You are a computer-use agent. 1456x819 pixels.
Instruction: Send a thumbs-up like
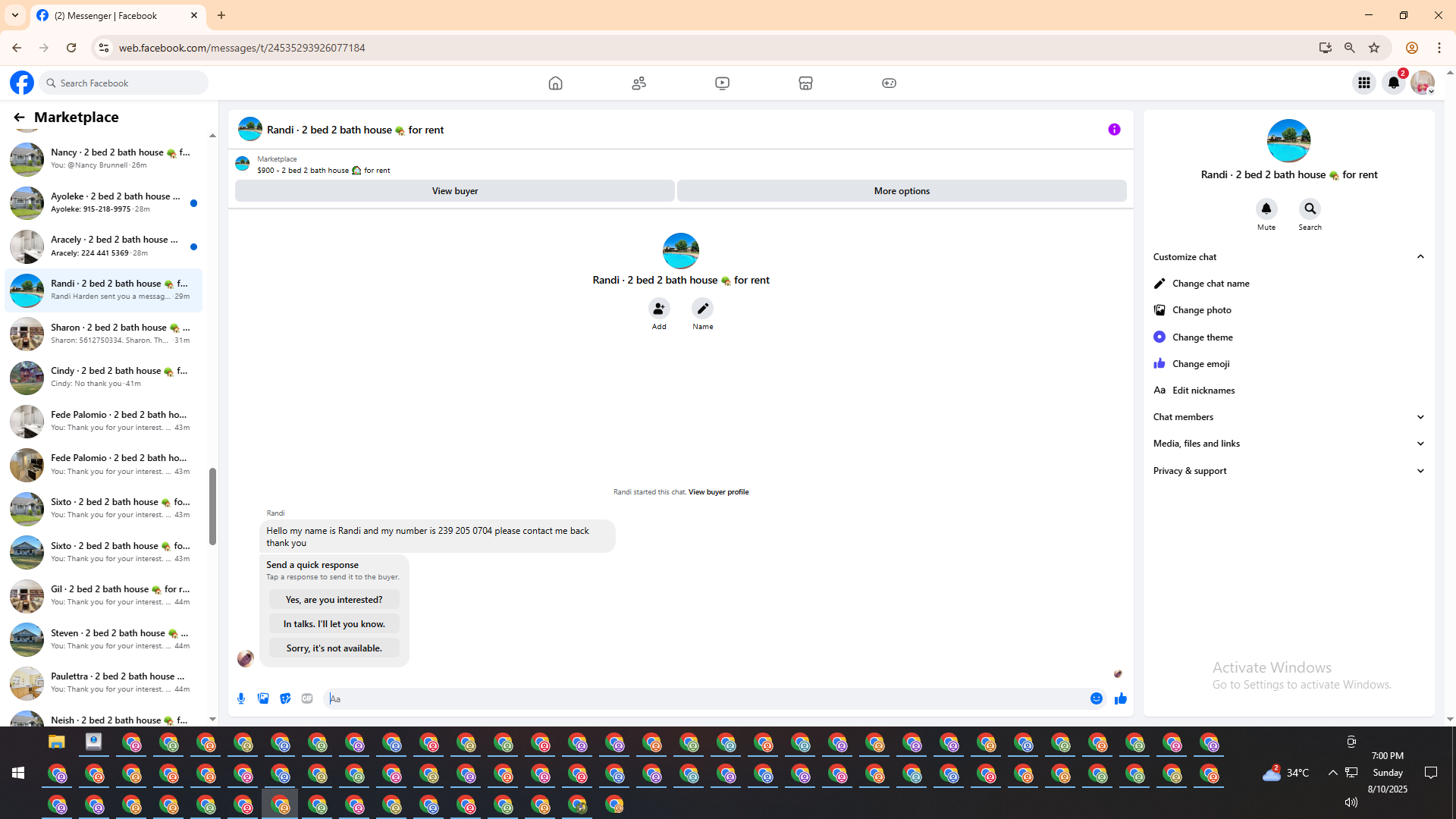pyautogui.click(x=1121, y=698)
